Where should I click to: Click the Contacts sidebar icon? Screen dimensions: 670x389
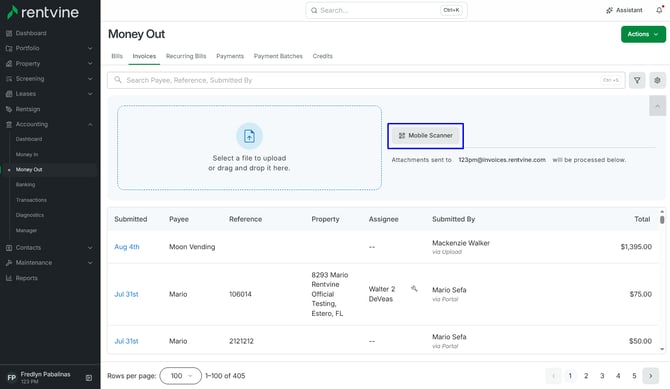[x=9, y=248]
